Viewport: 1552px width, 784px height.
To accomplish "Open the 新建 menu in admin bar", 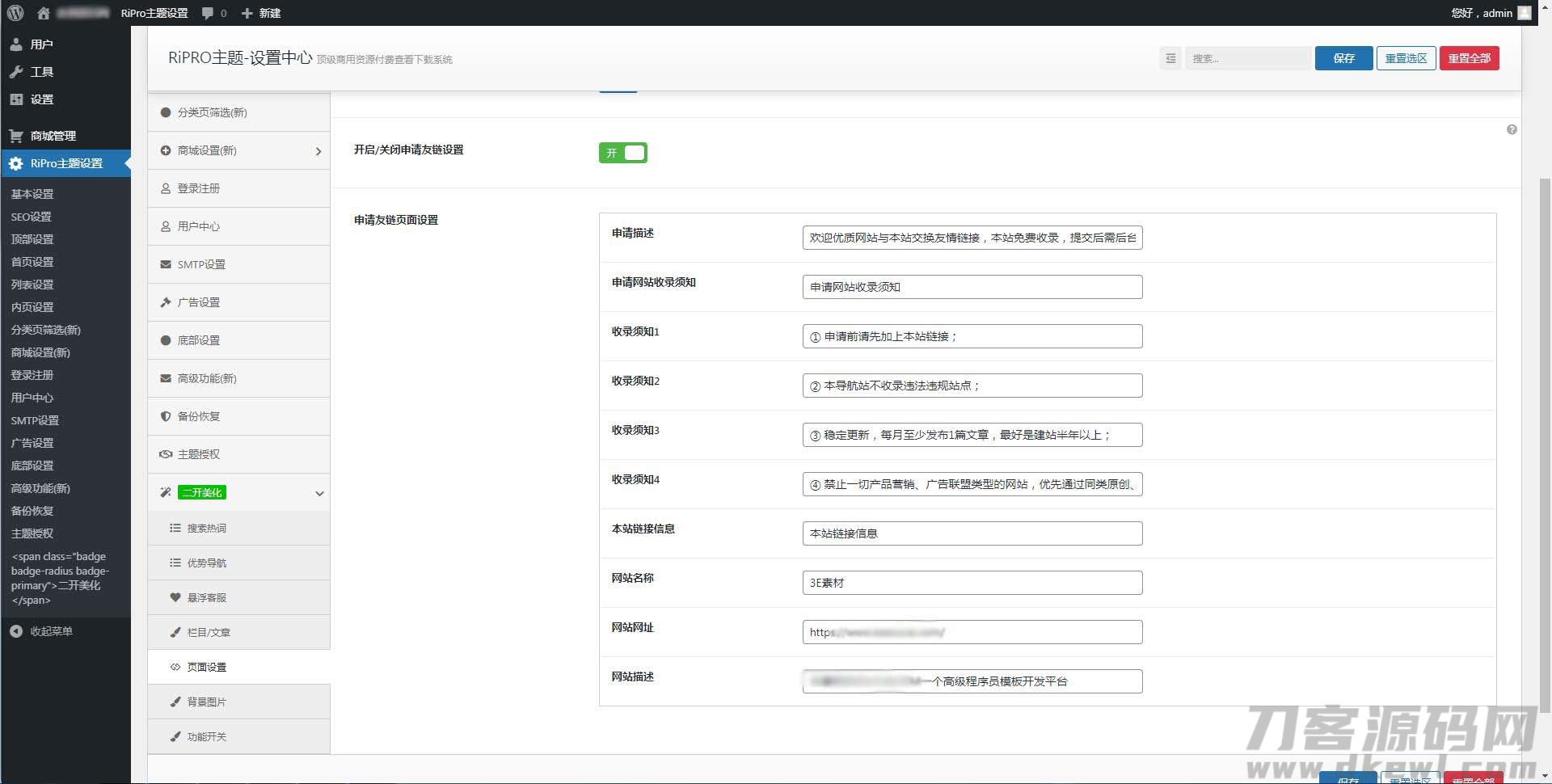I will coord(261,13).
